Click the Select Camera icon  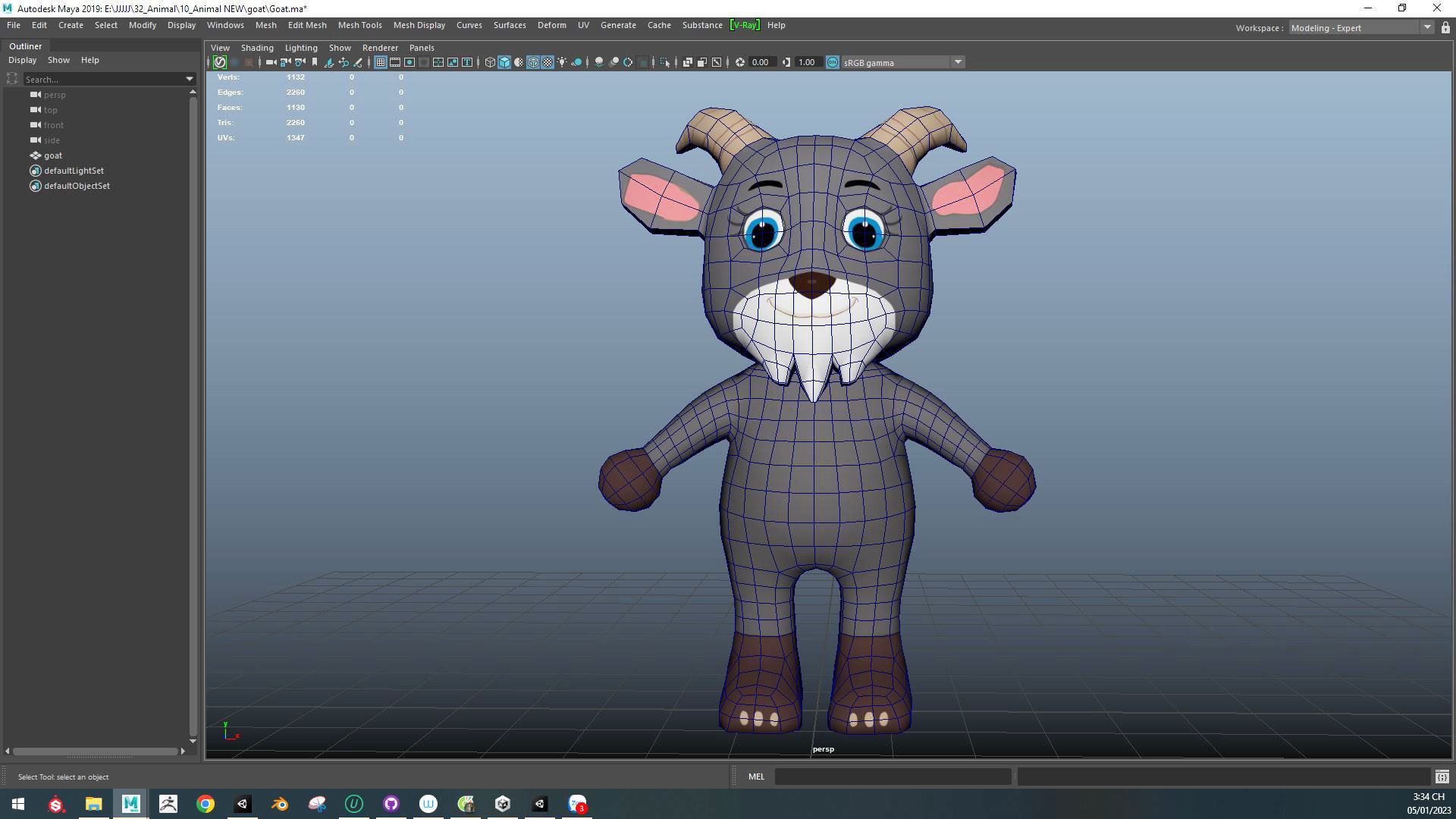pos(271,62)
